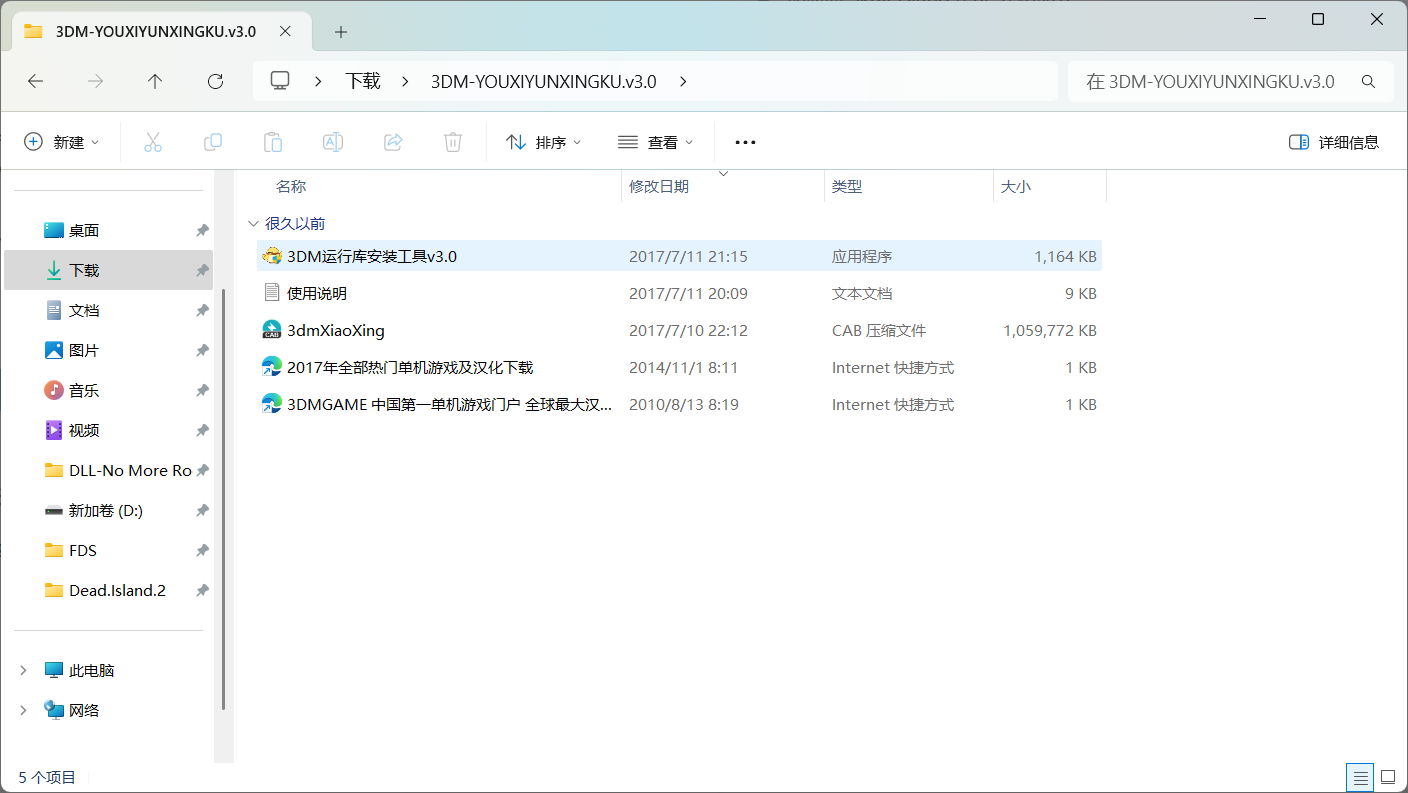Expand chevron after 3DM-YOUXIYUNXINGKU.v3.0 in address bar
The height and width of the screenshot is (793, 1408).
point(683,82)
